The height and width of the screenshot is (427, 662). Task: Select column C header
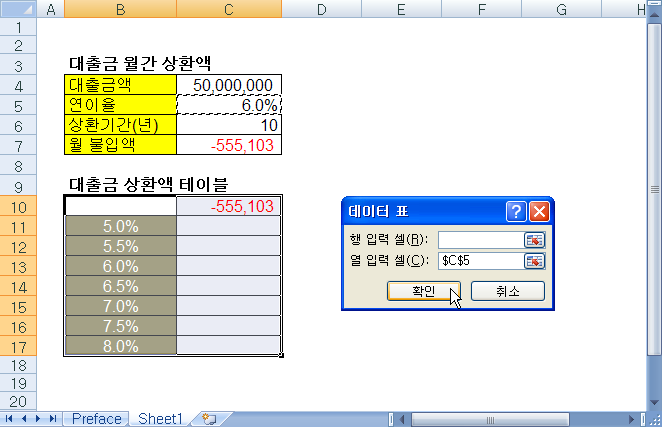pos(229,9)
